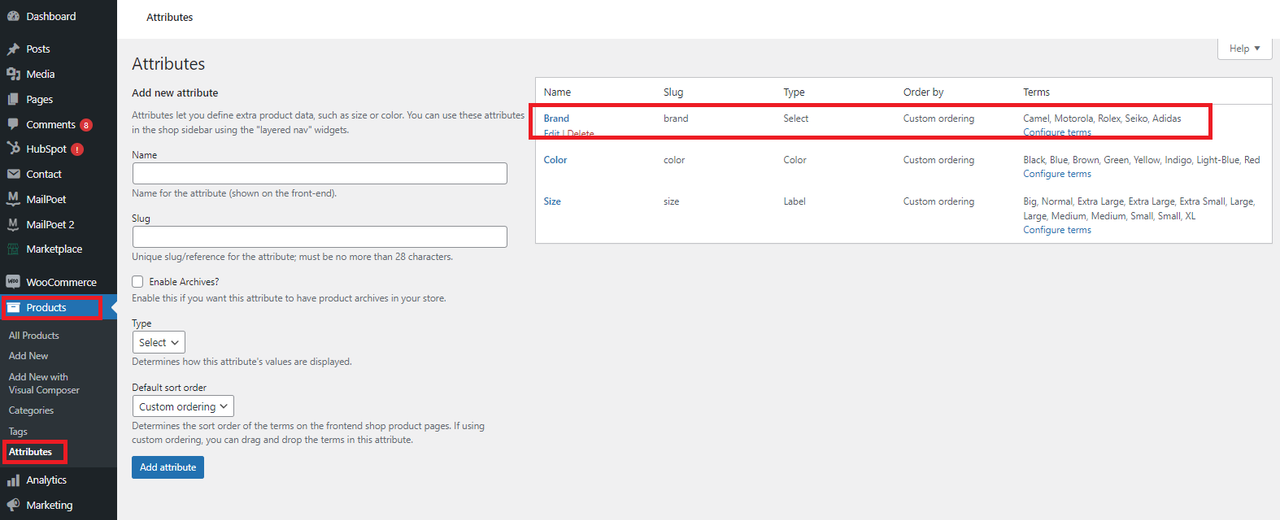The image size is (1280, 520).
Task: Click the Pages icon in sidebar
Action: pyautogui.click(x=13, y=99)
